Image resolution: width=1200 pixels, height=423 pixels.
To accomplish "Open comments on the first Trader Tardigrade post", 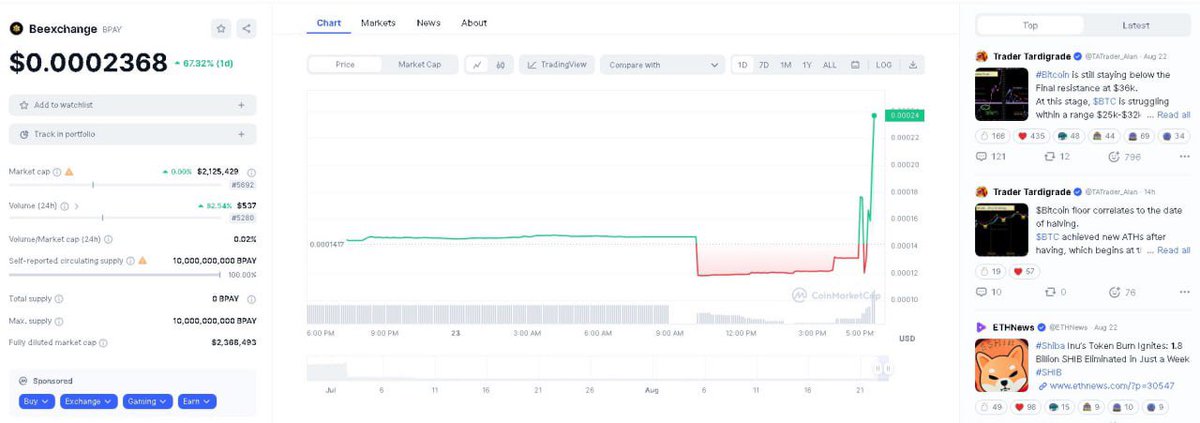I will [x=992, y=156].
